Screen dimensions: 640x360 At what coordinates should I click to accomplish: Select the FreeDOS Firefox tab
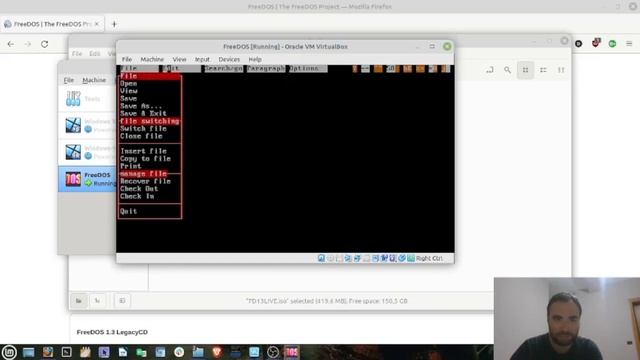click(x=52, y=24)
